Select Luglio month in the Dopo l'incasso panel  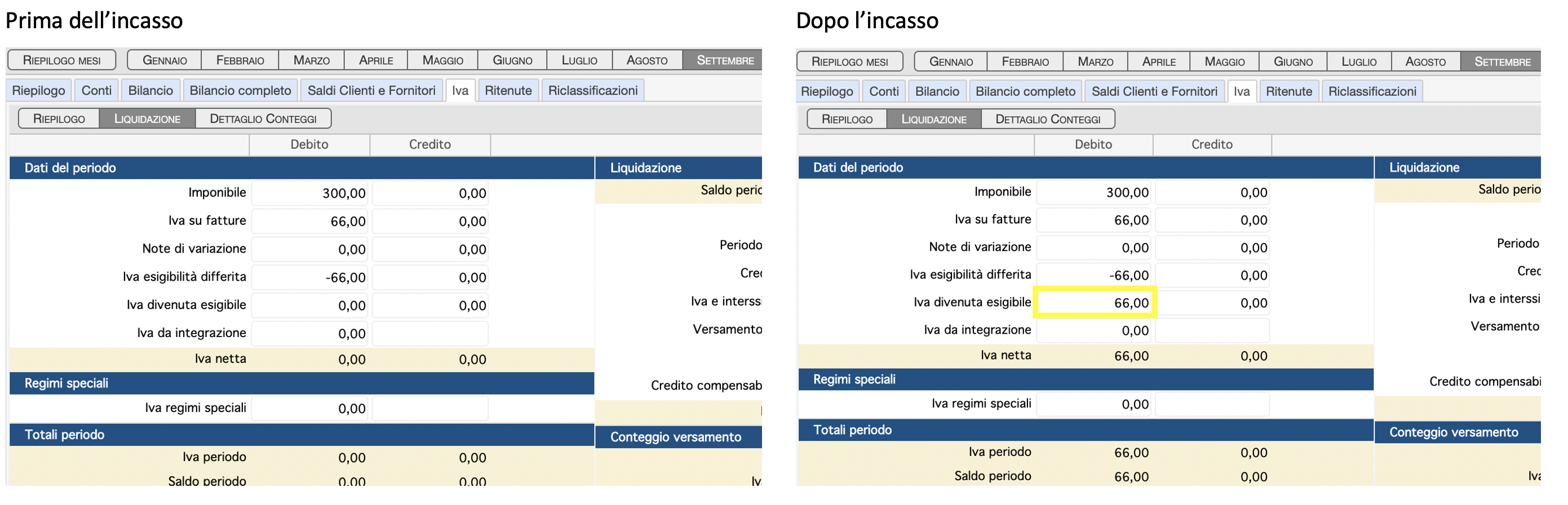tap(1359, 61)
